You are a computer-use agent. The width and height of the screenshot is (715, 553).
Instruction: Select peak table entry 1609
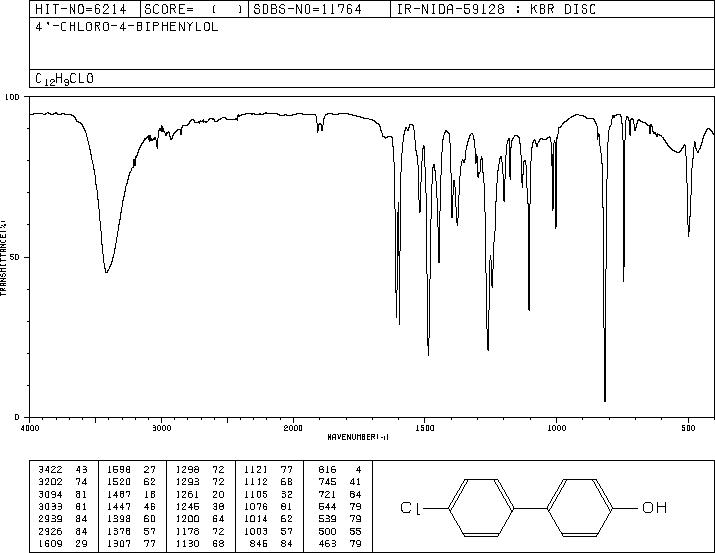50,543
